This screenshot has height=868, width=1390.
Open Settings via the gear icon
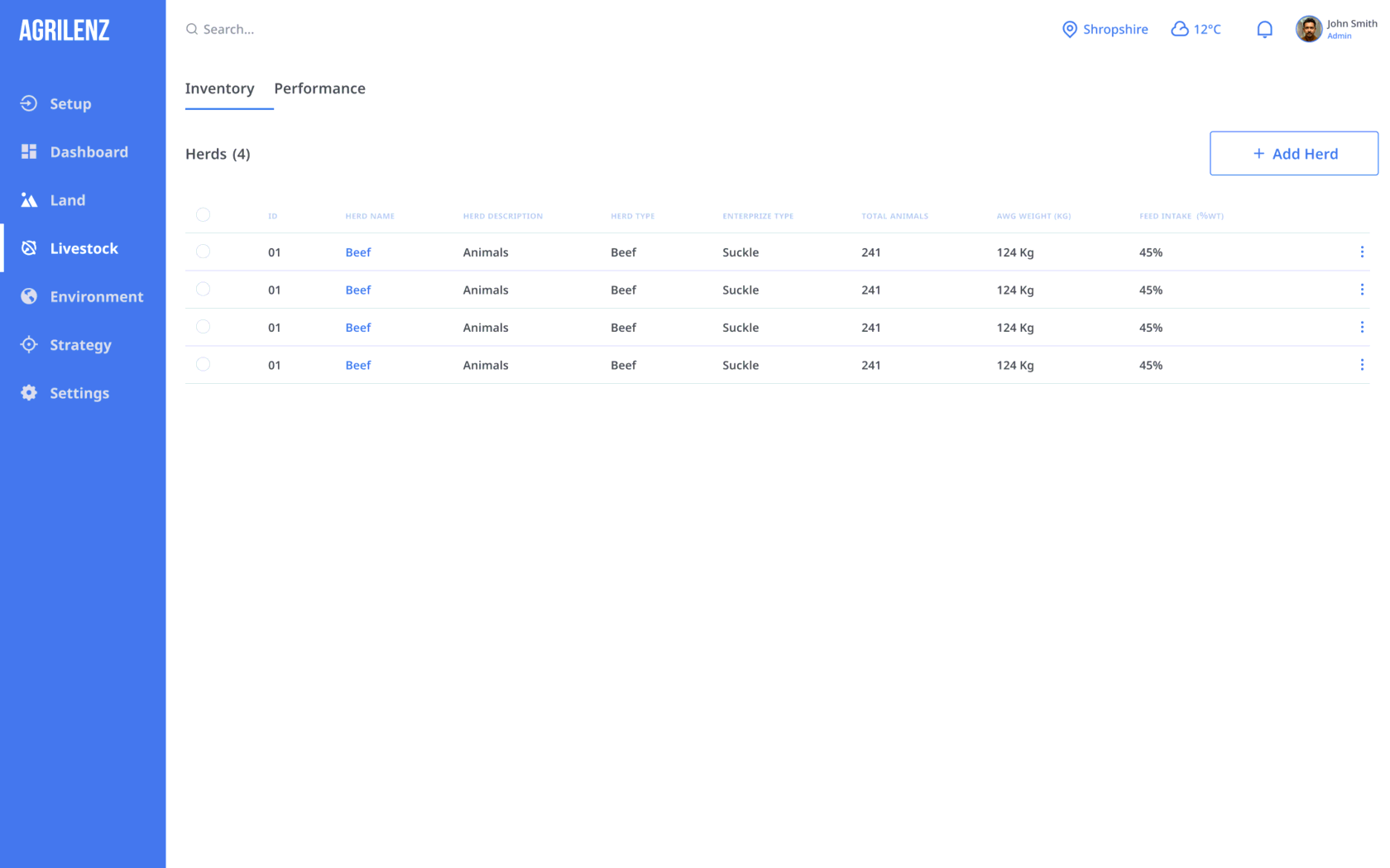29,393
